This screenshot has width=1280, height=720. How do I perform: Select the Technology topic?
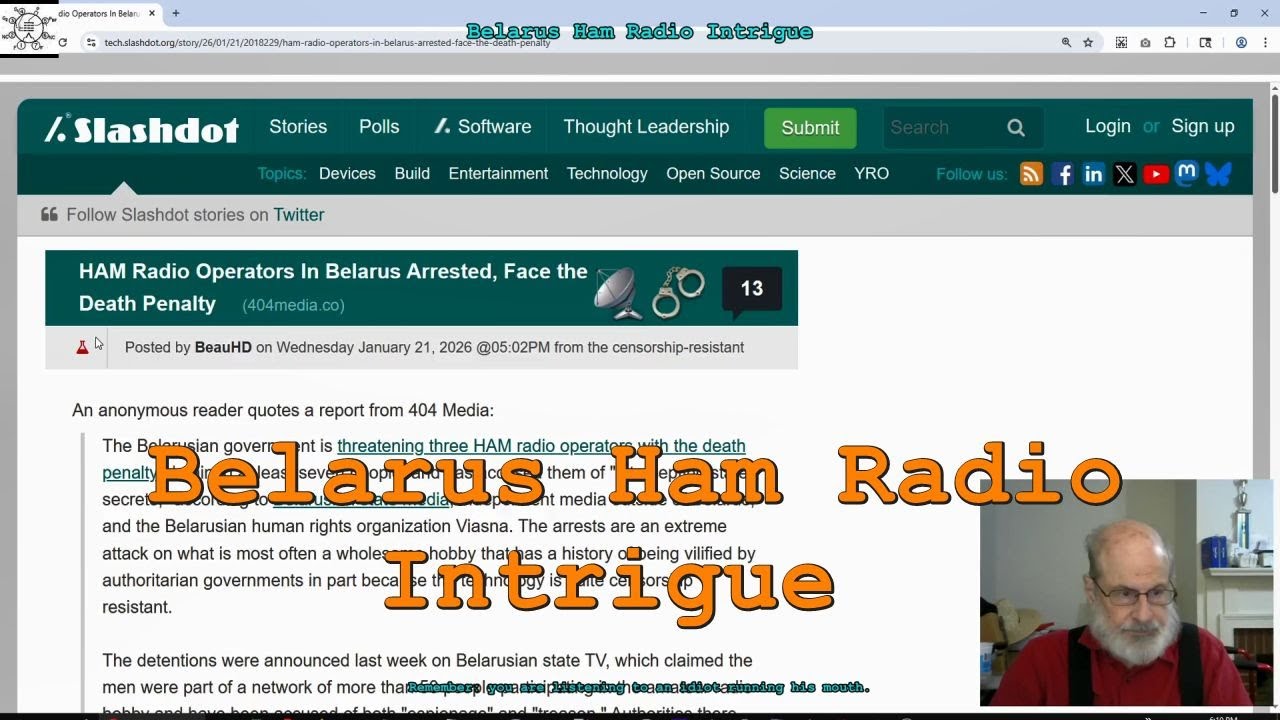tap(607, 173)
